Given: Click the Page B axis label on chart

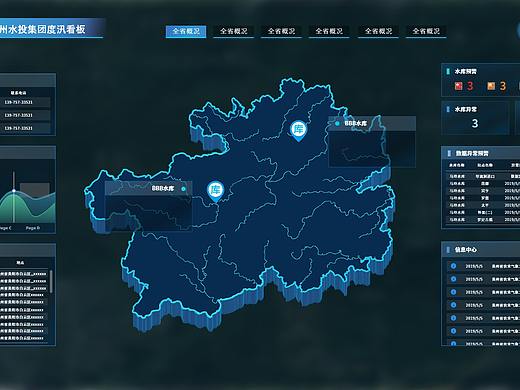Looking at the screenshot, I should pos(33,228).
